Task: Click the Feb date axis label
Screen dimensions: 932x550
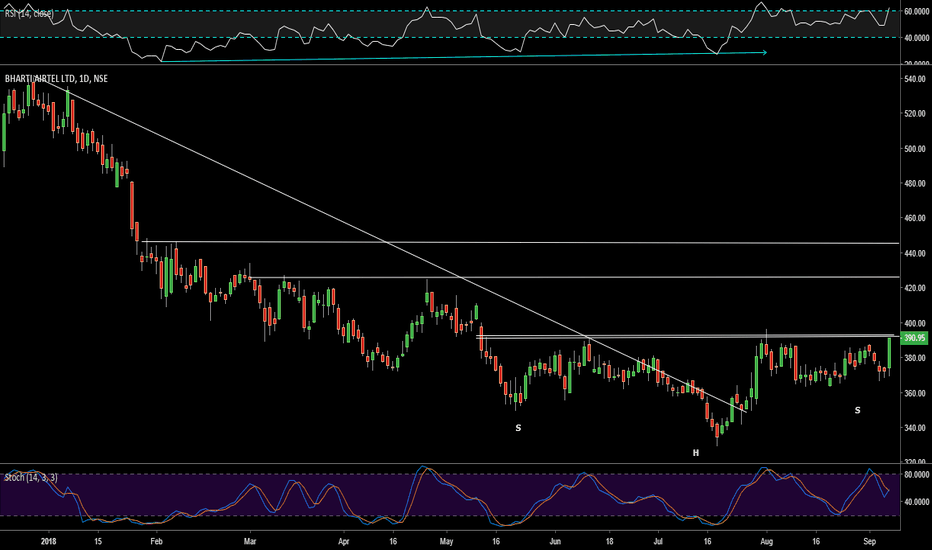Action: 156,542
